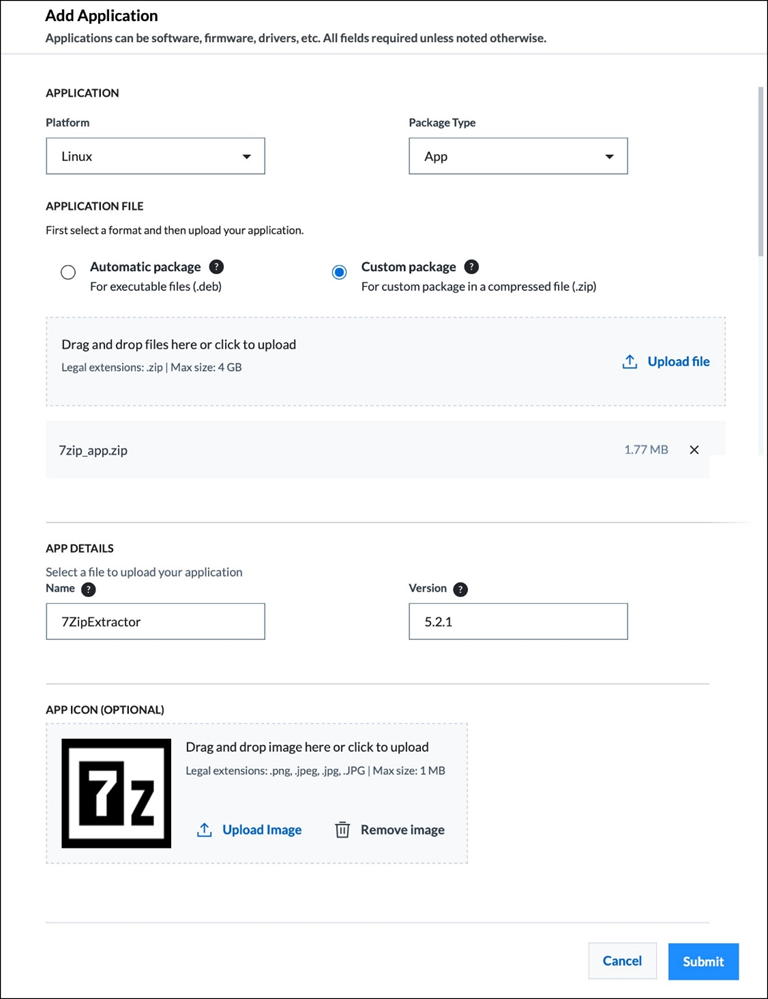Open the Version field help tooltip icon
This screenshot has height=999, width=768.
pos(460,589)
